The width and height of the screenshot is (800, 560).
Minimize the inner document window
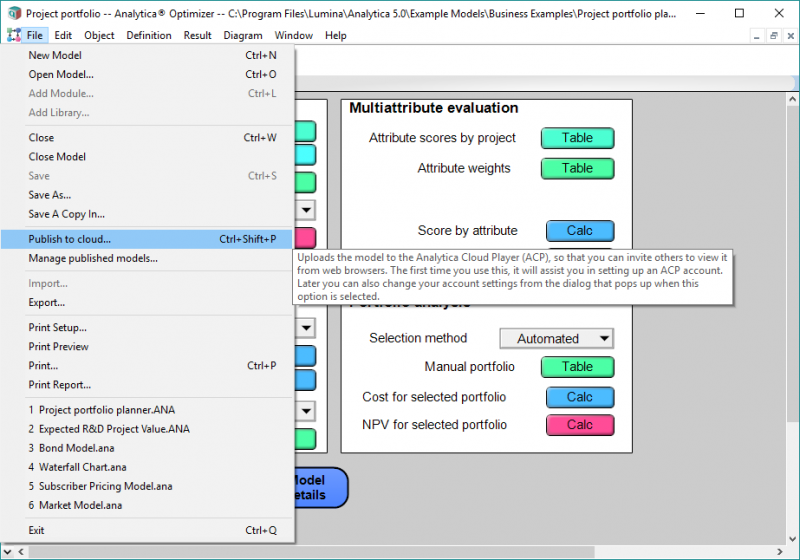coord(757,36)
